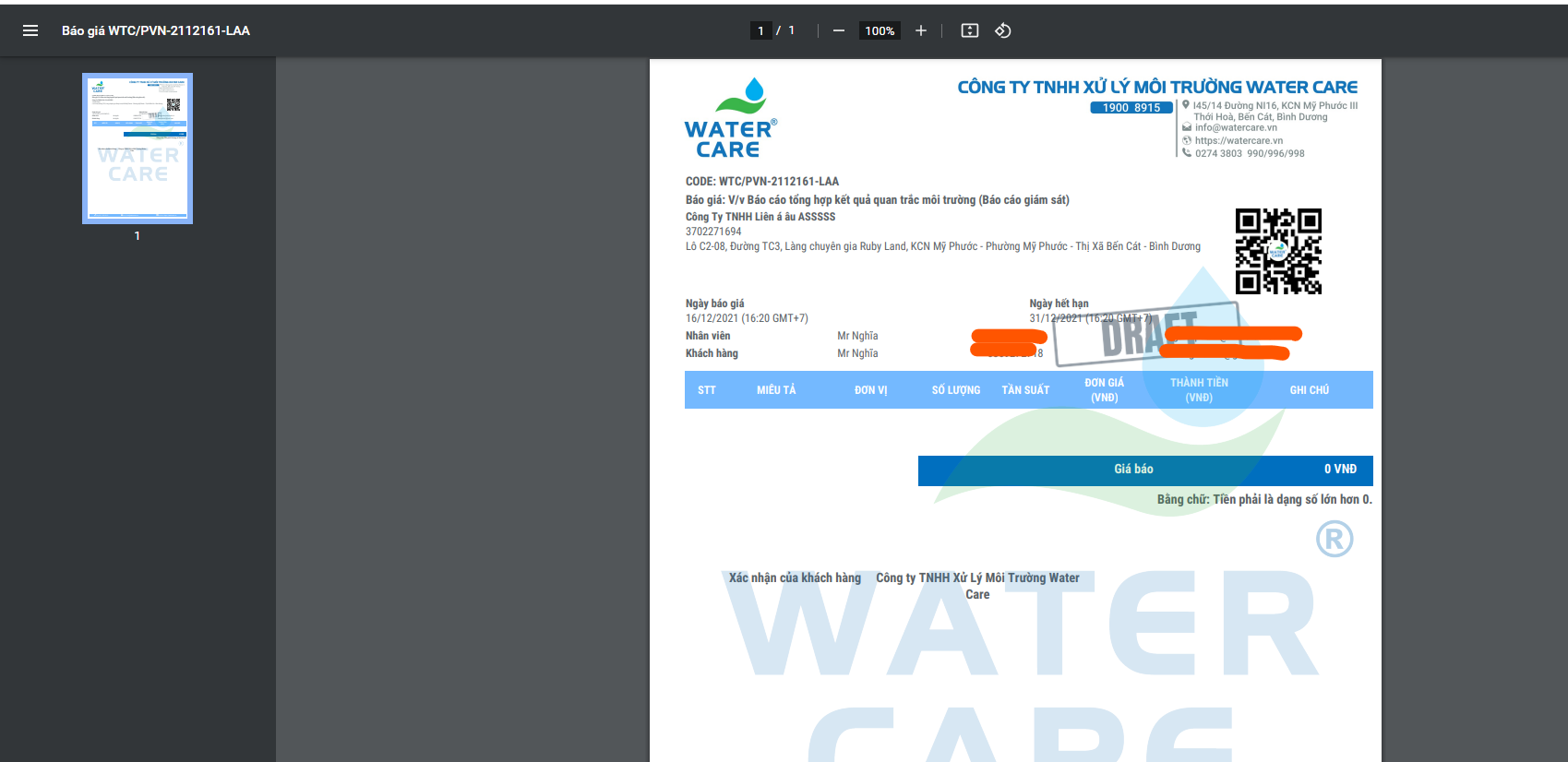The height and width of the screenshot is (762, 1568).
Task: Rotate the document counterclockwise
Action: point(1003,30)
